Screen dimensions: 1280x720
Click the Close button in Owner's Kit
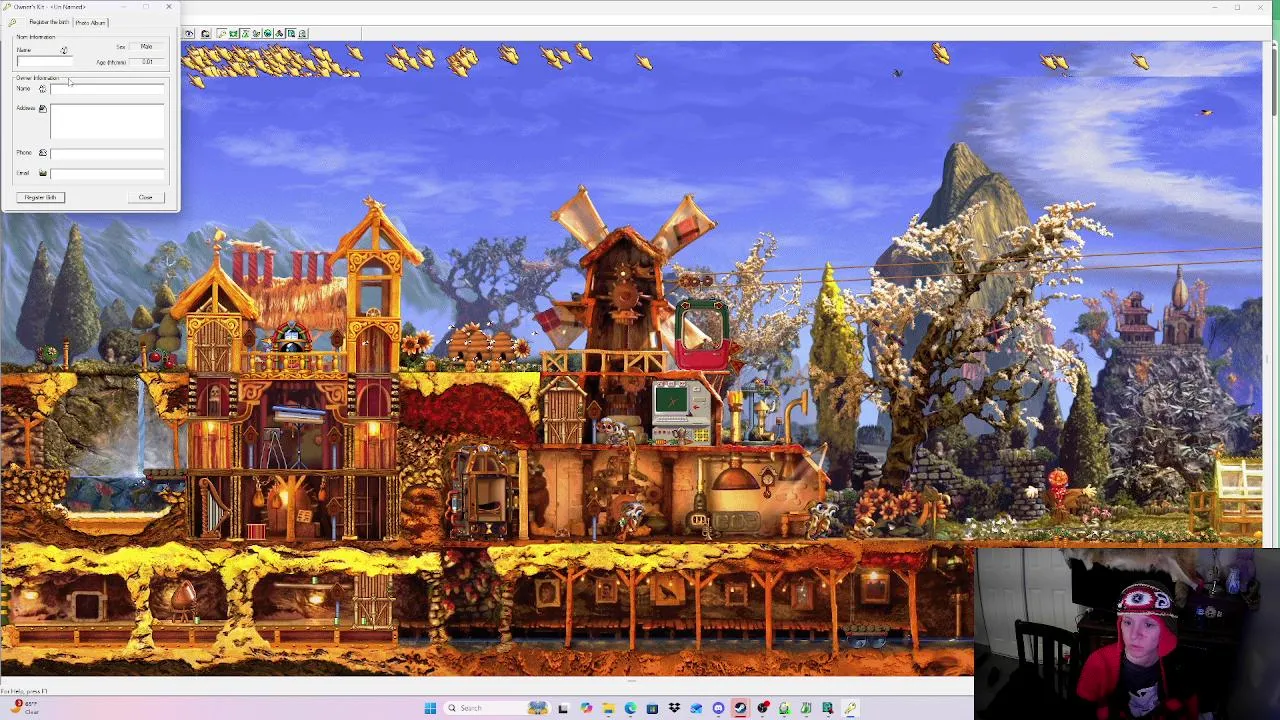click(146, 197)
